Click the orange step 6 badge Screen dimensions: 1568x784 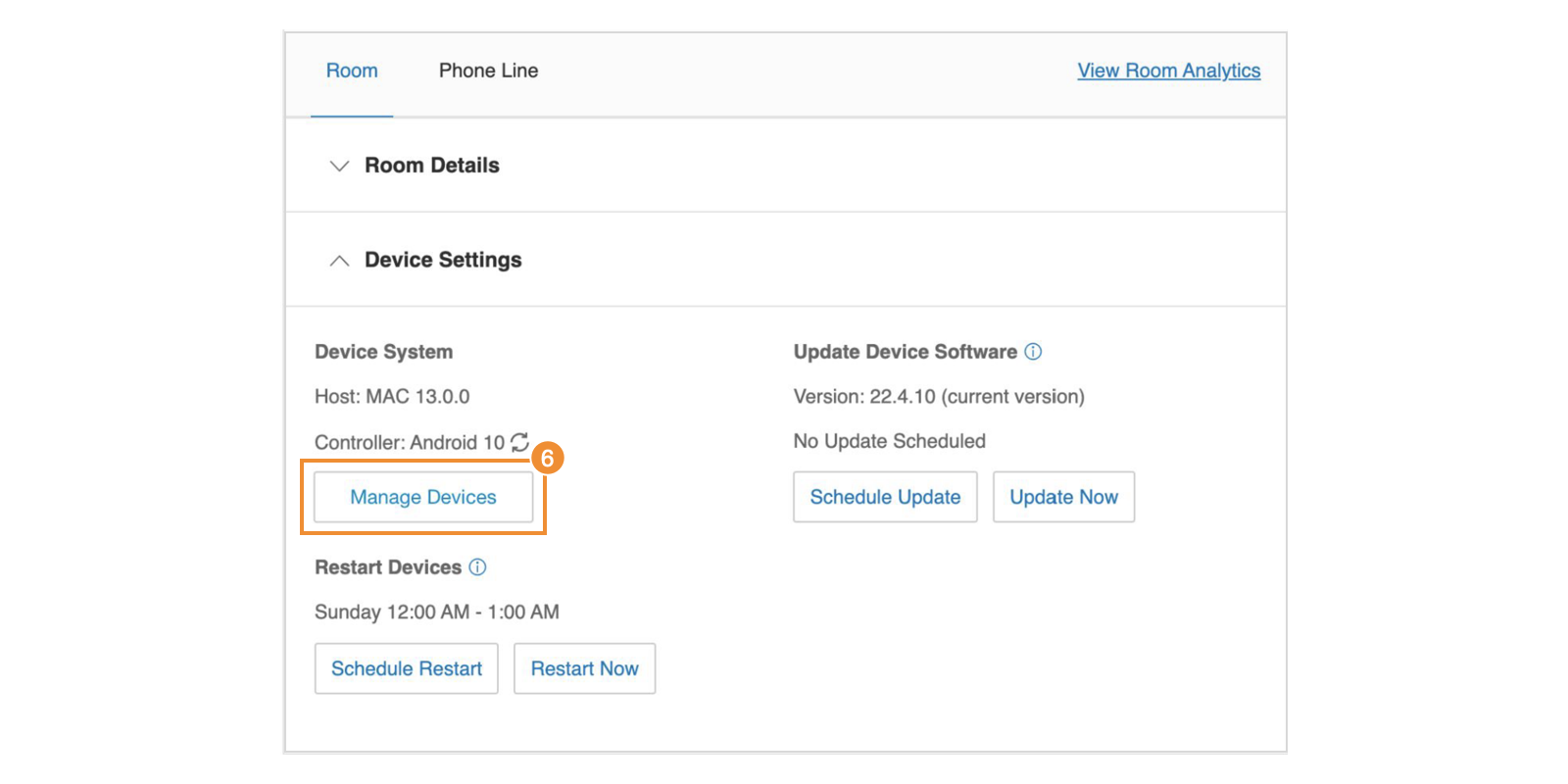[x=548, y=458]
